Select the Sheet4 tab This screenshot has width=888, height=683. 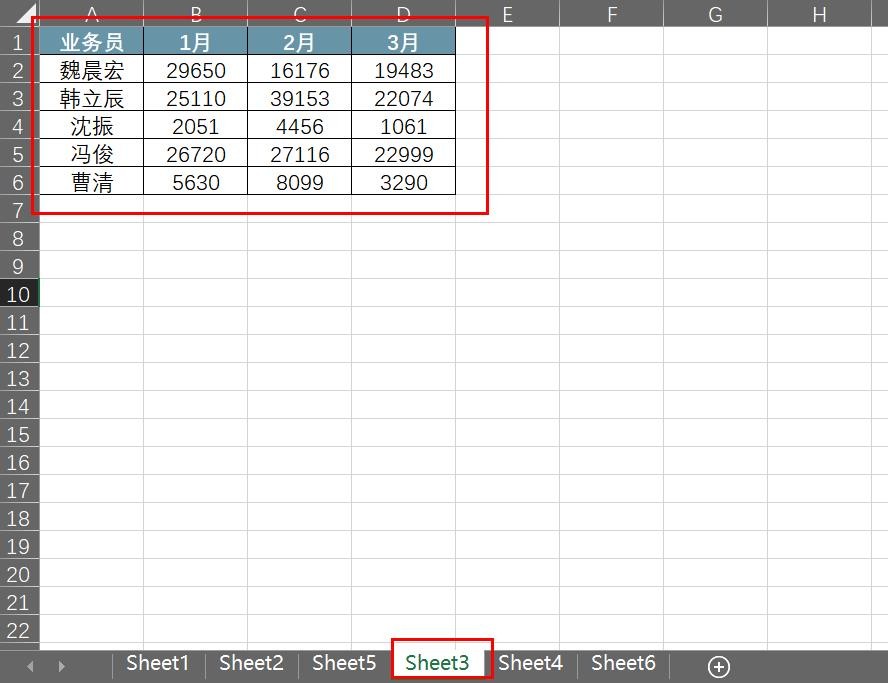(x=530, y=663)
